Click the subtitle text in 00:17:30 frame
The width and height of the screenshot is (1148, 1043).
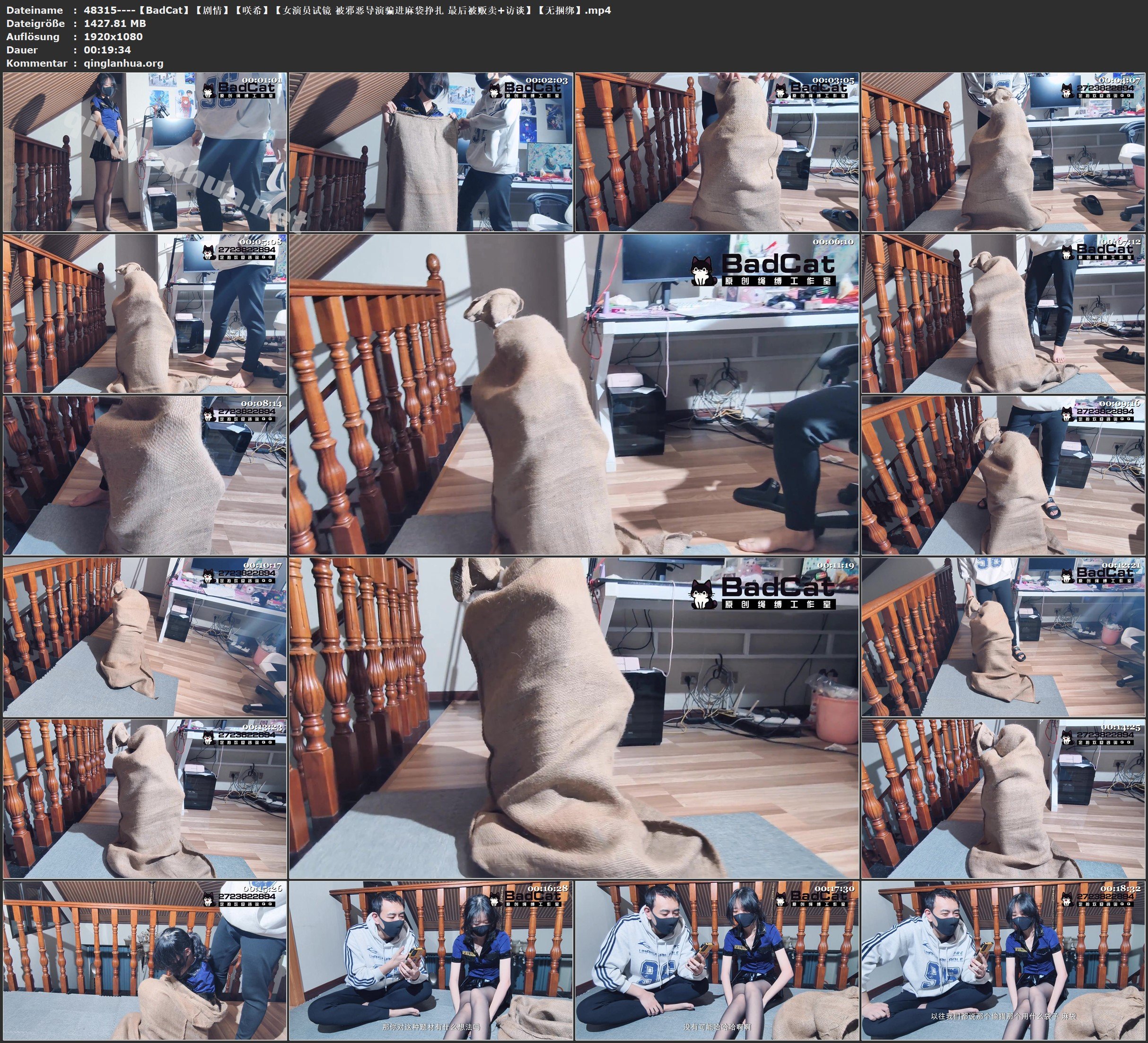(x=717, y=1027)
